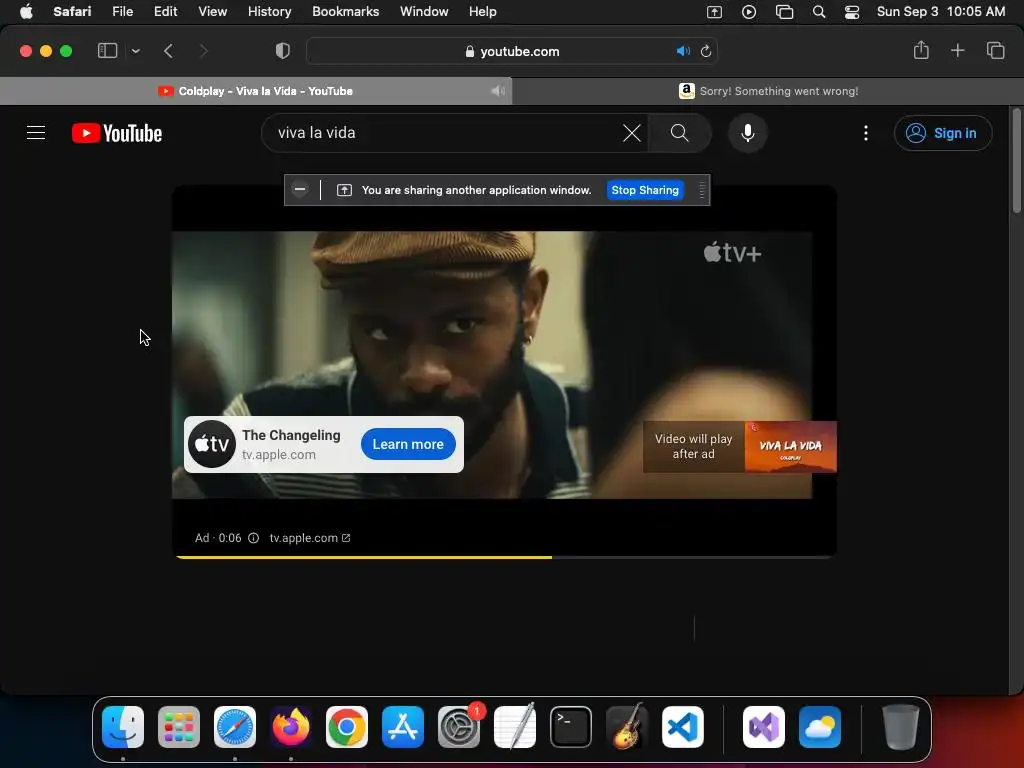Open the Edit menu
This screenshot has height=768, width=1024.
pos(165,12)
